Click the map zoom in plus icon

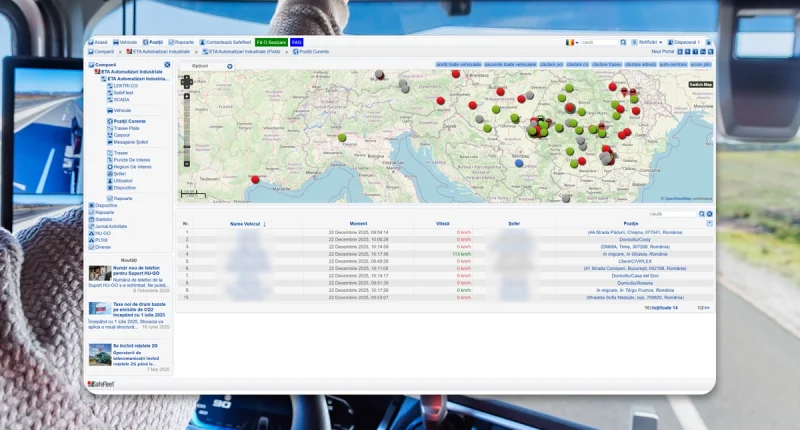[x=186, y=97]
